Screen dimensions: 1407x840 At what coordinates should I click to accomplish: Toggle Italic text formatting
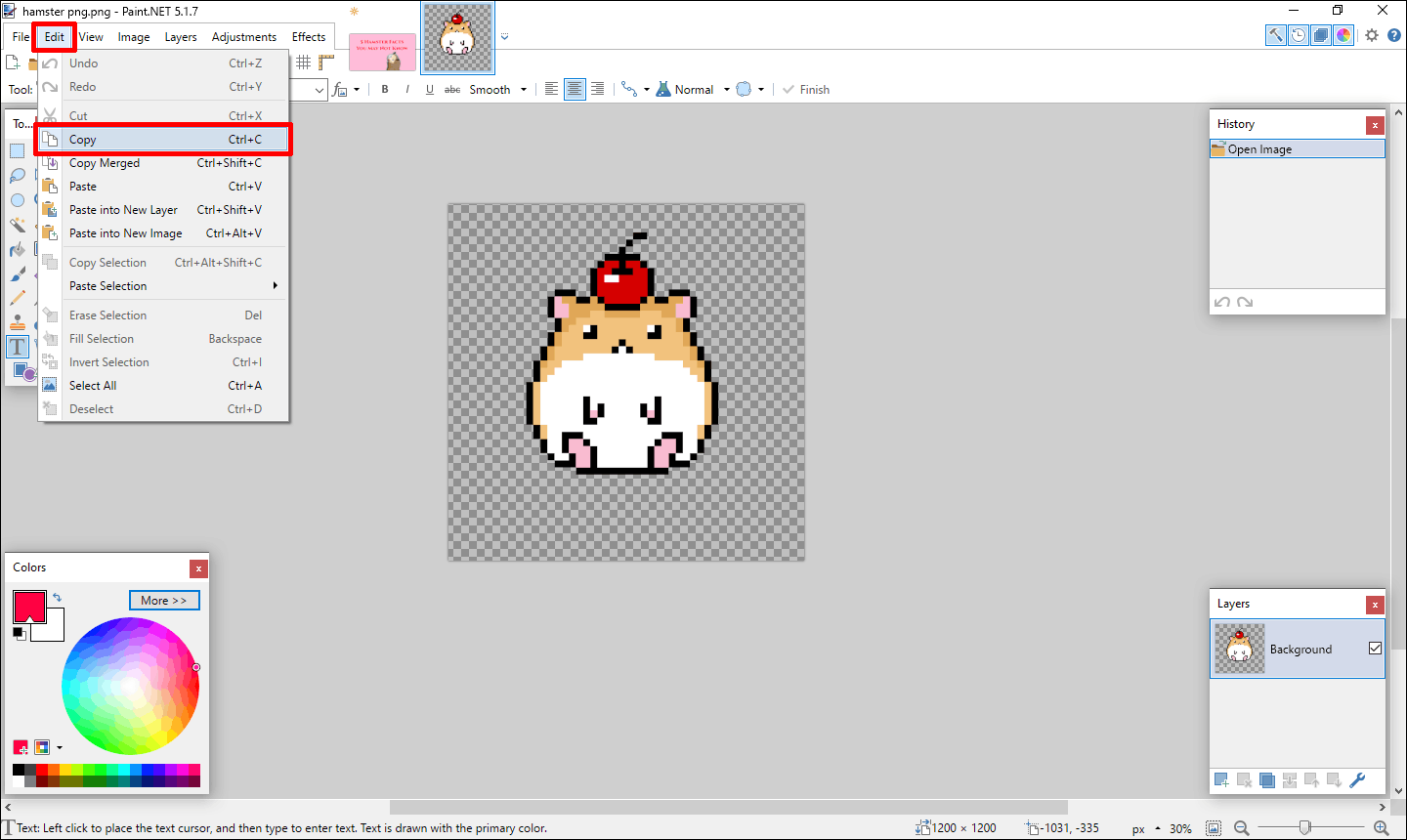pos(407,89)
